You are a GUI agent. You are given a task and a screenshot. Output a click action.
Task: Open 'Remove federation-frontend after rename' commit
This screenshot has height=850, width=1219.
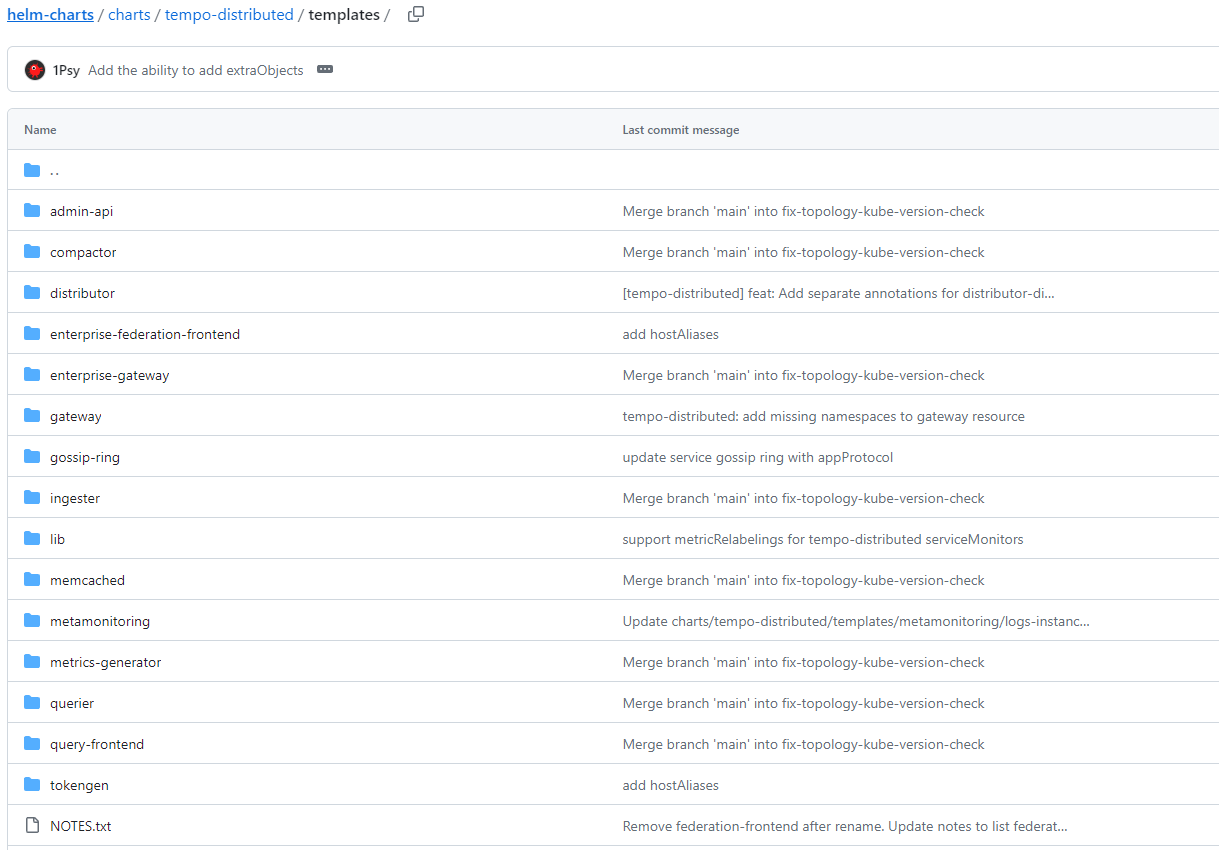(845, 826)
